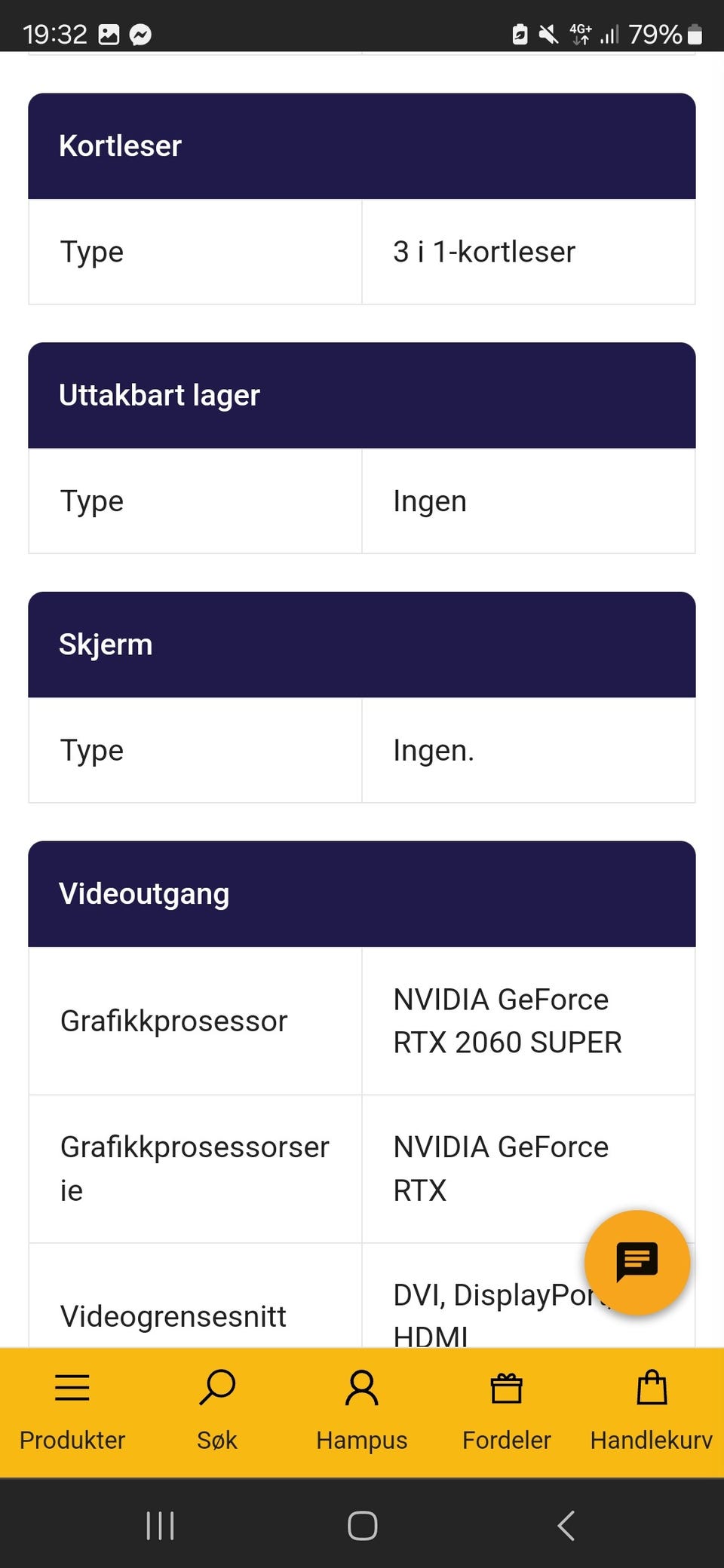Select the Uttakbart lager section header
This screenshot has width=724, height=1568.
coord(362,396)
